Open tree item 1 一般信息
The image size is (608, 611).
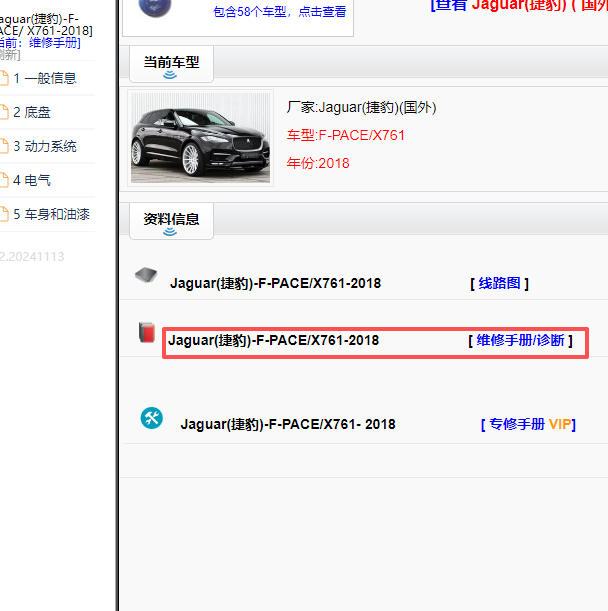[45, 78]
